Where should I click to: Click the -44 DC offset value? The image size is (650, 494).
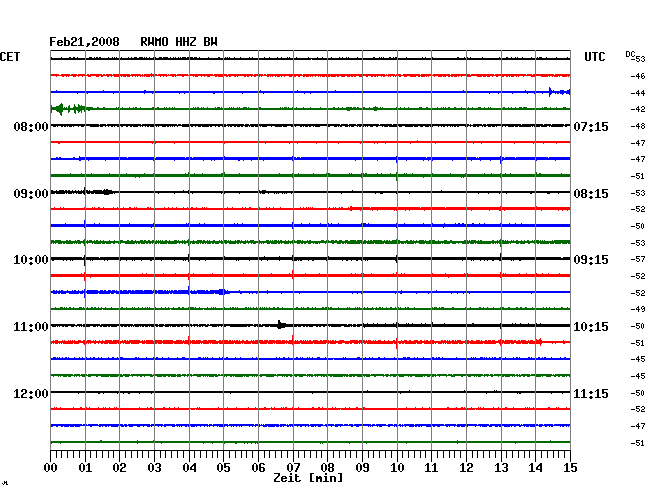(638, 93)
